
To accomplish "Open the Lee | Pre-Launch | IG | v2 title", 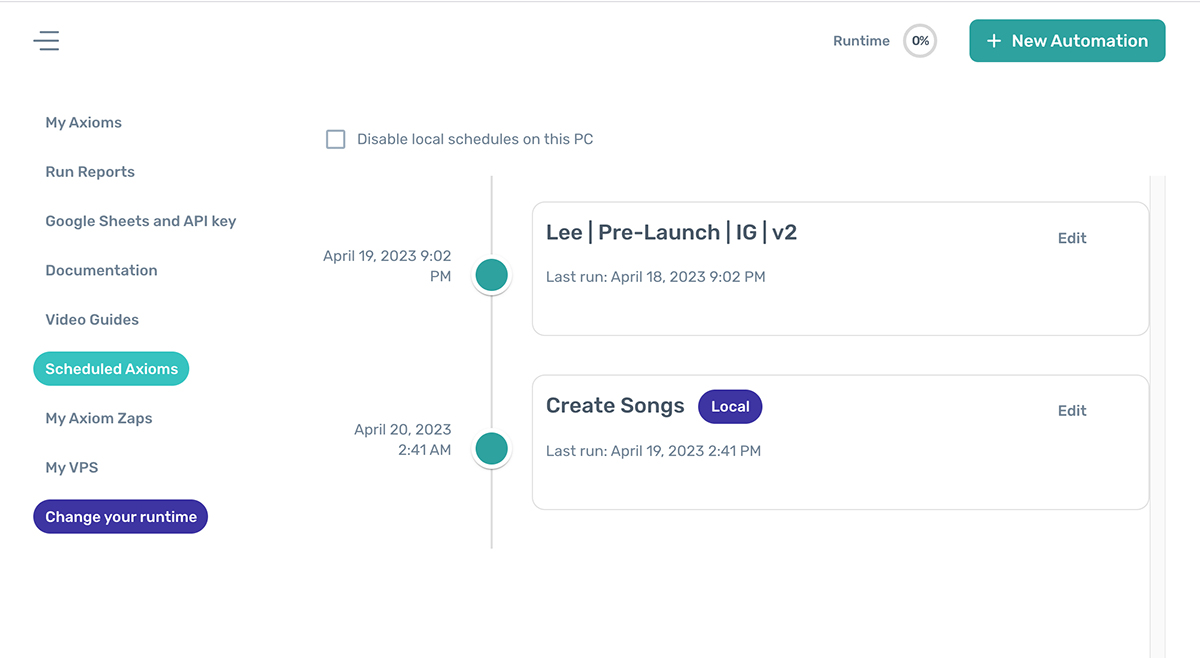I will tap(671, 233).
